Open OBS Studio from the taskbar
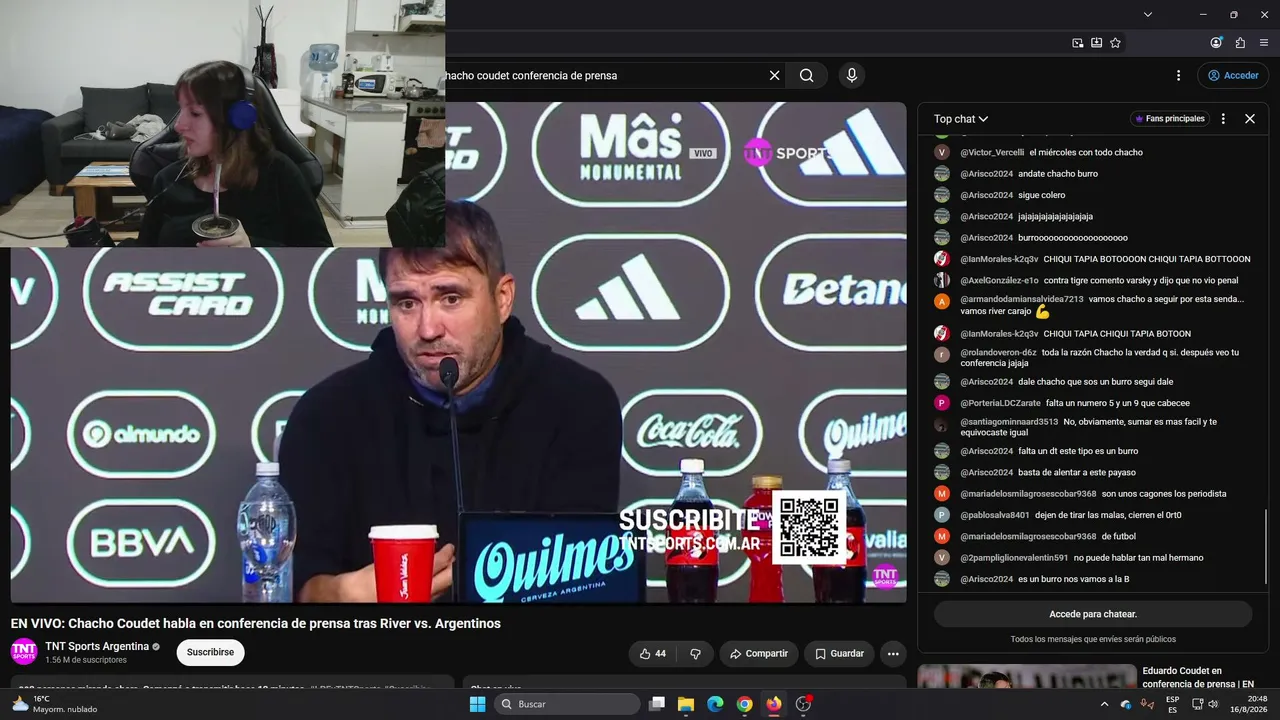This screenshot has height=720, width=1280. click(803, 704)
